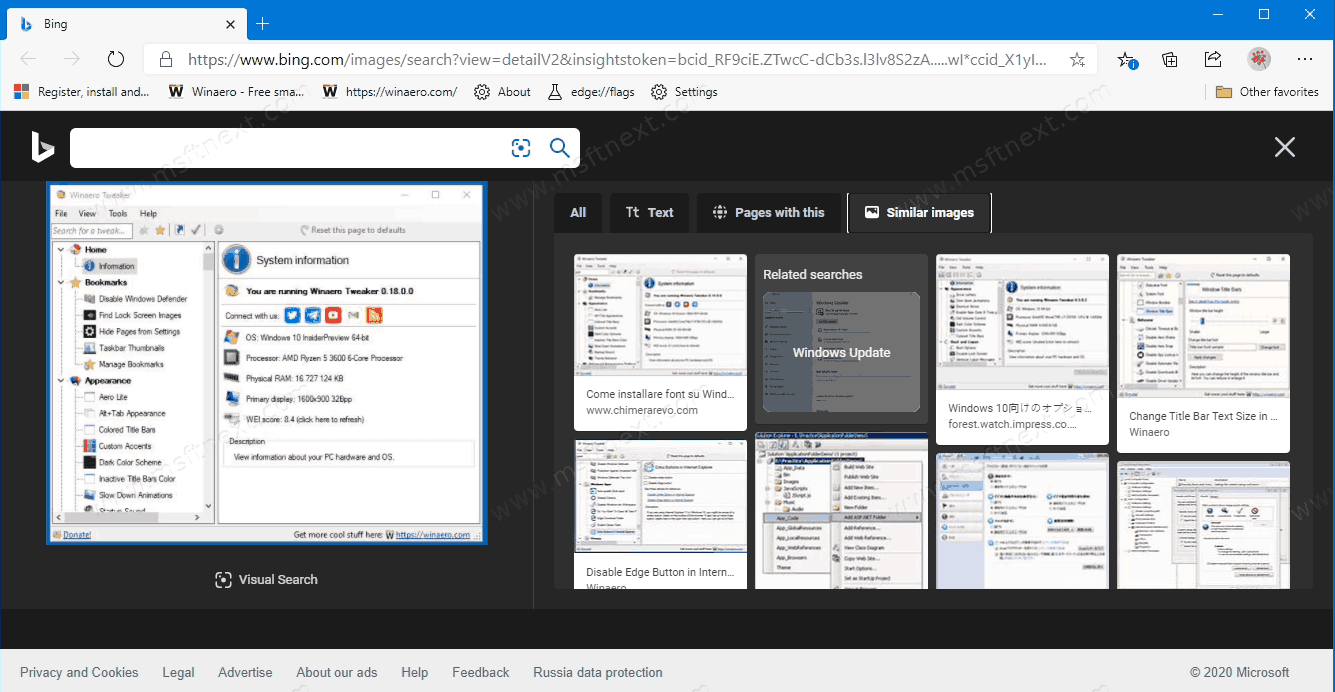Open the 'Register, install and...' bookmark
The width and height of the screenshot is (1335, 692).
[x=82, y=92]
